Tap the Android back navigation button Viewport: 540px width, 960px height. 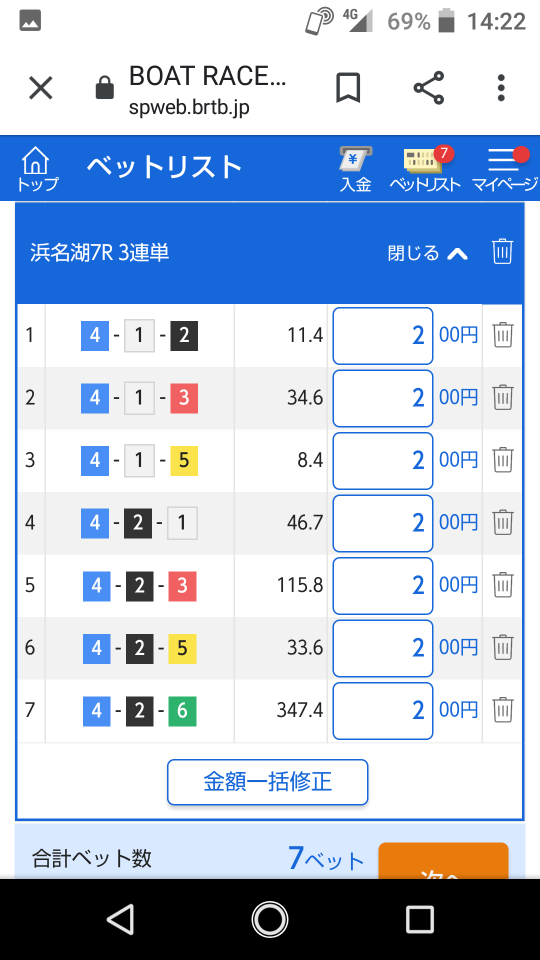click(120, 919)
